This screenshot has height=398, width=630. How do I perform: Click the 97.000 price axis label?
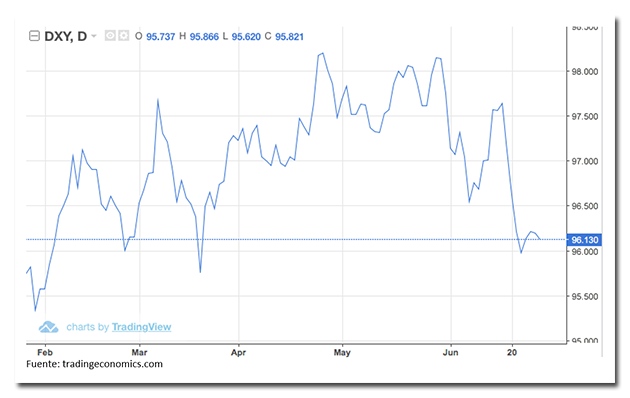(x=585, y=161)
